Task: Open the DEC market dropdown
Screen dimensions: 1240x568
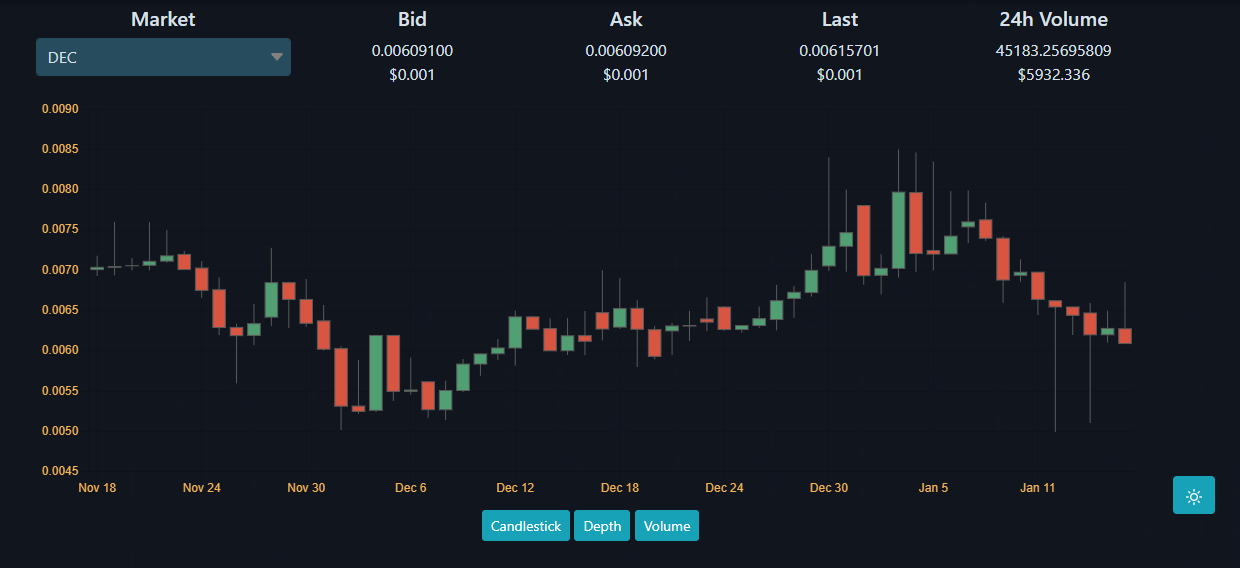Action: [x=163, y=57]
